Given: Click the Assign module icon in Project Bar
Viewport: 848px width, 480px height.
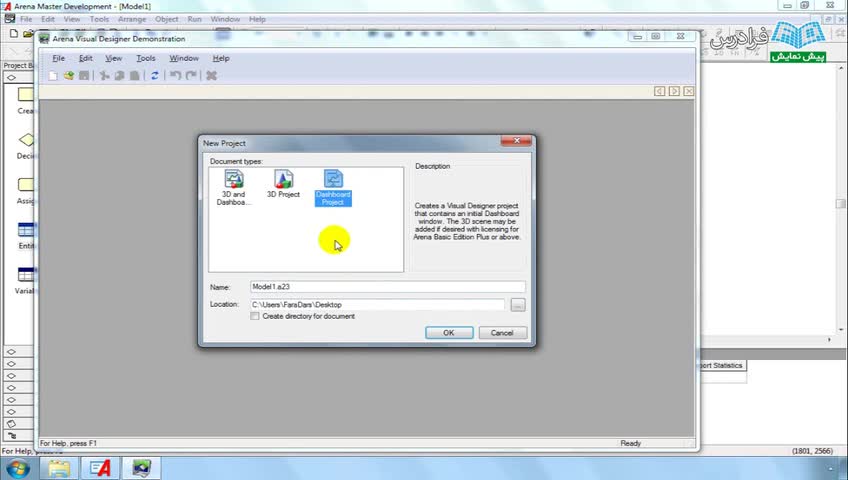Looking at the screenshot, I should click(25, 185).
